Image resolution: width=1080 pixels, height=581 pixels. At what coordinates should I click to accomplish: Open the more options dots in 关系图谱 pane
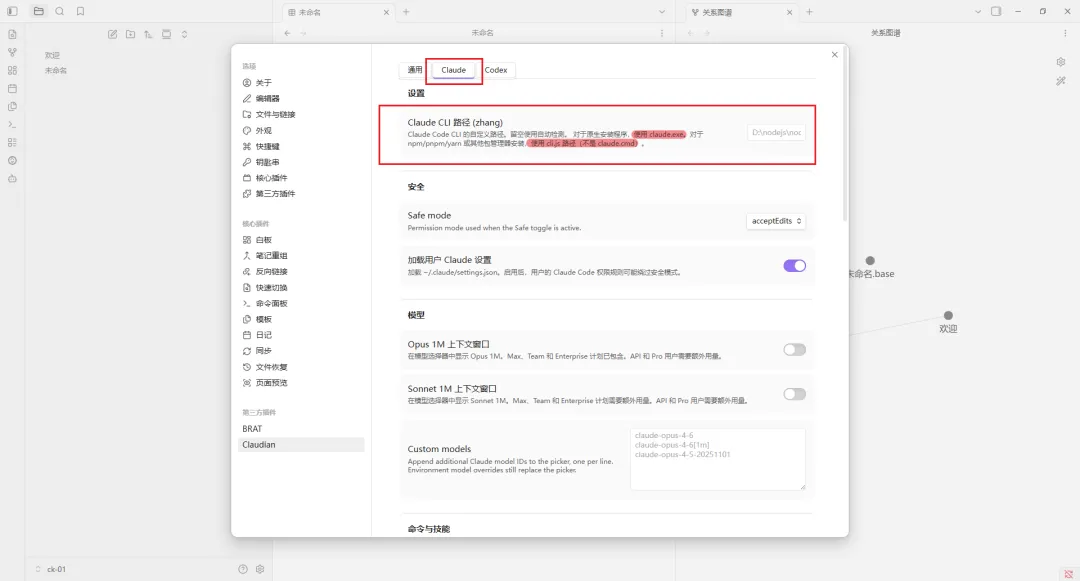click(1066, 33)
